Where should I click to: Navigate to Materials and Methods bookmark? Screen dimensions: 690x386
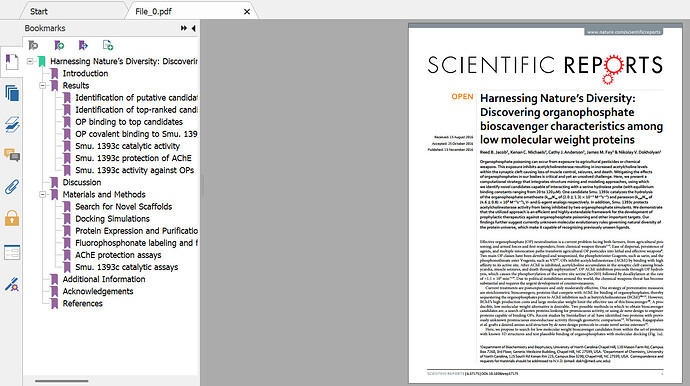[x=104, y=195]
